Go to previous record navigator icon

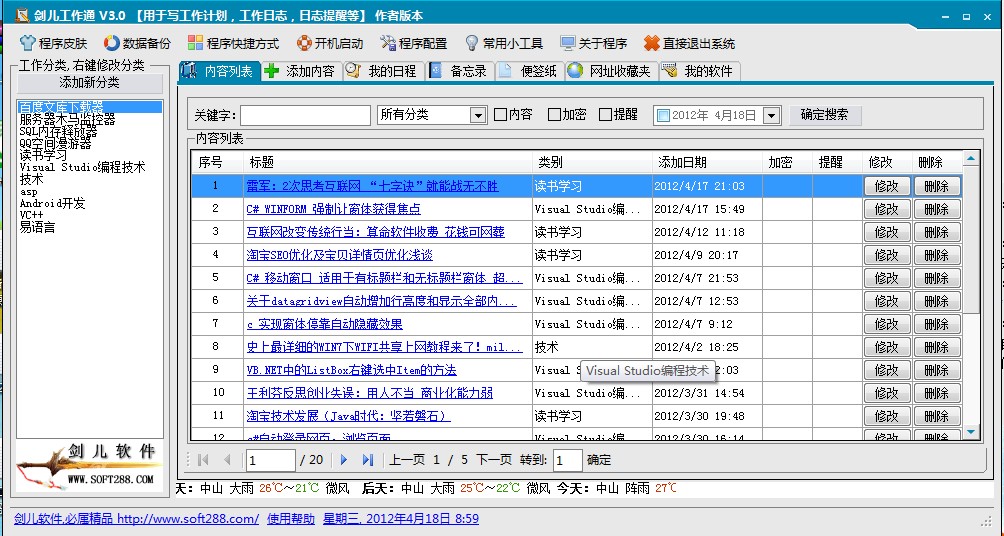coord(227,460)
